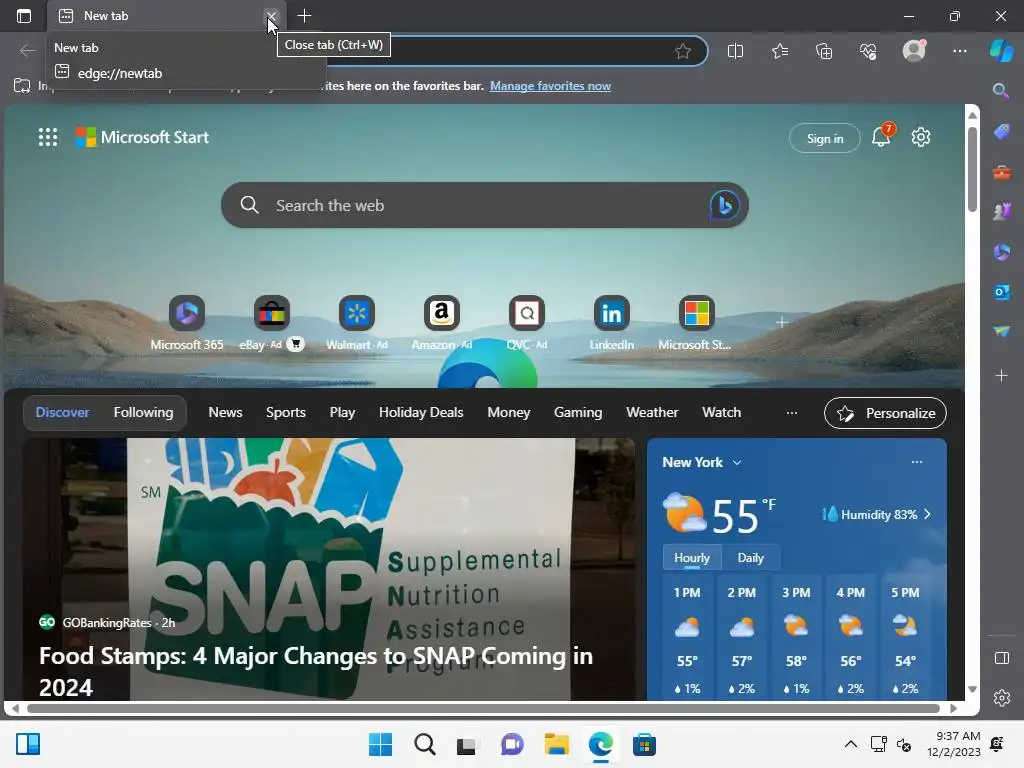Toggle the sidebar visibility button
Viewport: 1024px width, 768px height.
[x=1002, y=658]
